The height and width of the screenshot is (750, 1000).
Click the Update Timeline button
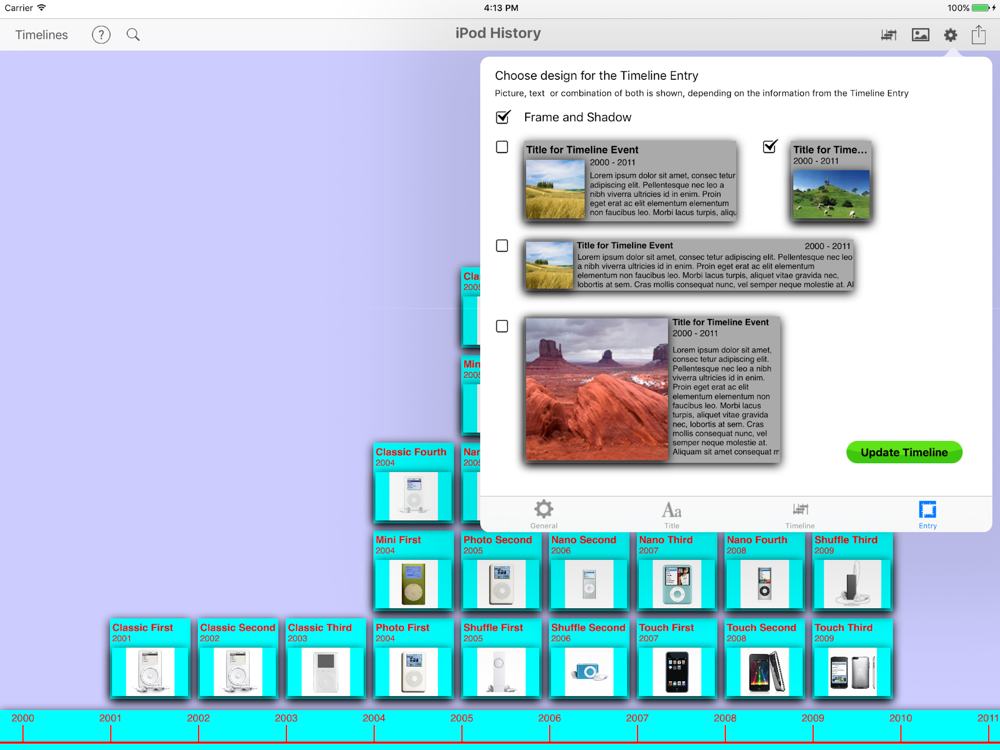pyautogui.click(x=904, y=452)
